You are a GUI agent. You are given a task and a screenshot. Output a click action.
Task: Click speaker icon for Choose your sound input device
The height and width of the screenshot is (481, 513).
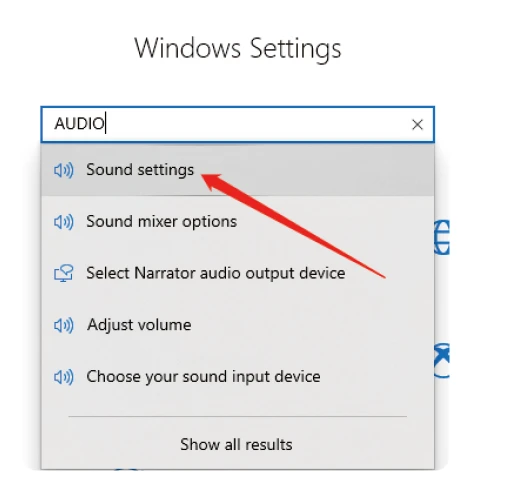point(64,377)
